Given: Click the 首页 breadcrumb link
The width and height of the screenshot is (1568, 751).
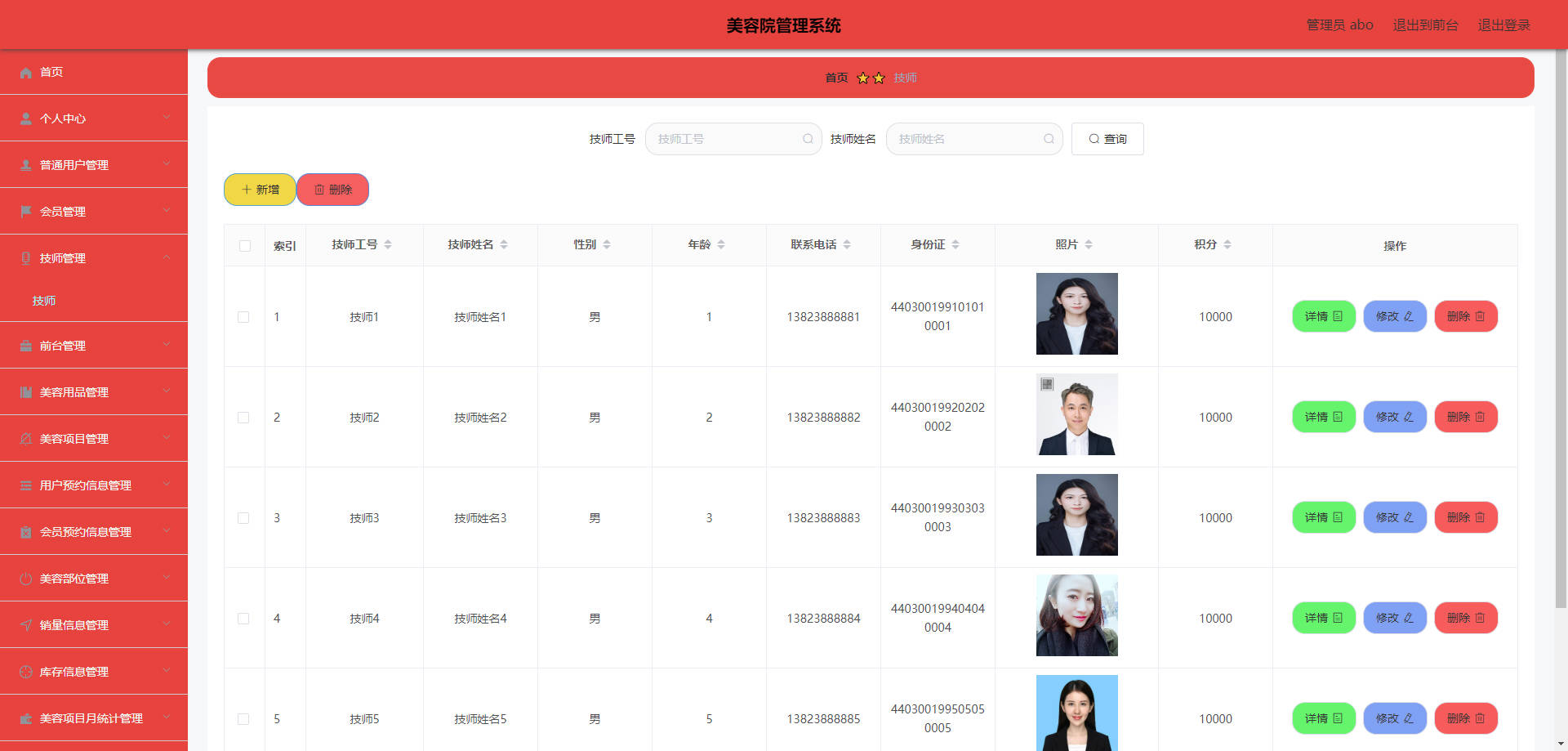Looking at the screenshot, I should 836,78.
